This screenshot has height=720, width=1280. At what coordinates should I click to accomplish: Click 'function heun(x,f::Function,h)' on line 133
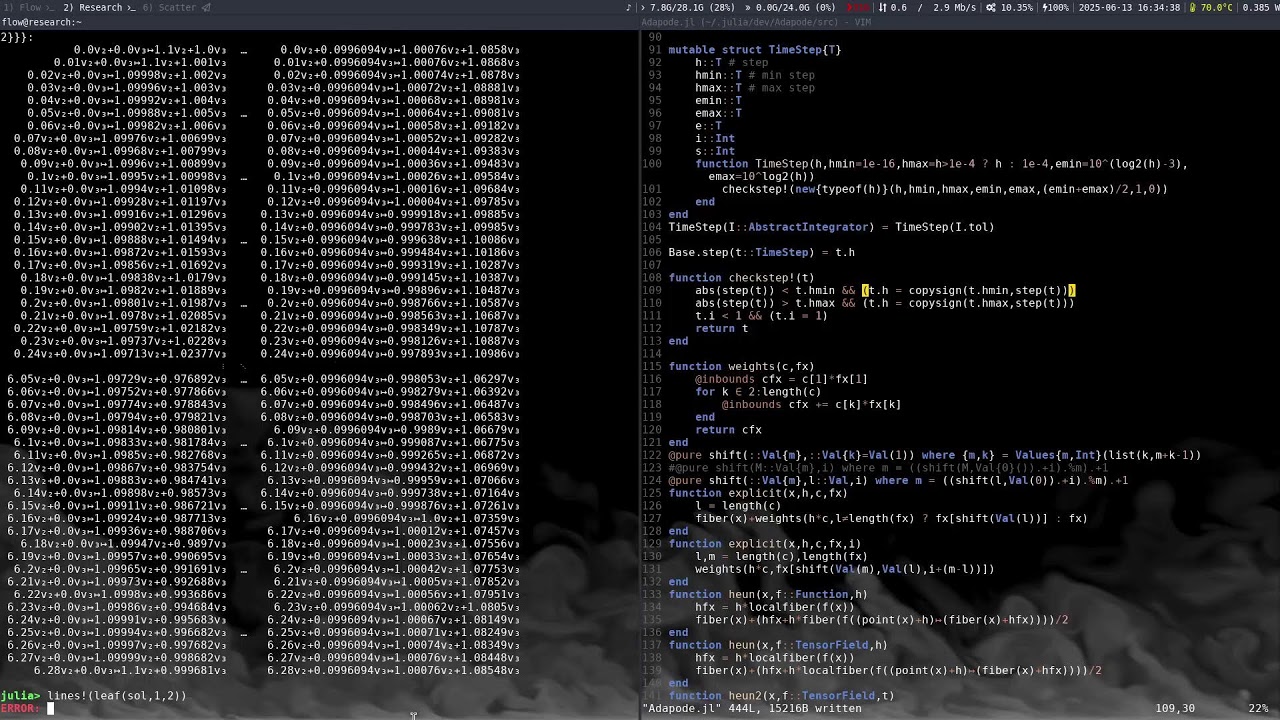pos(768,594)
